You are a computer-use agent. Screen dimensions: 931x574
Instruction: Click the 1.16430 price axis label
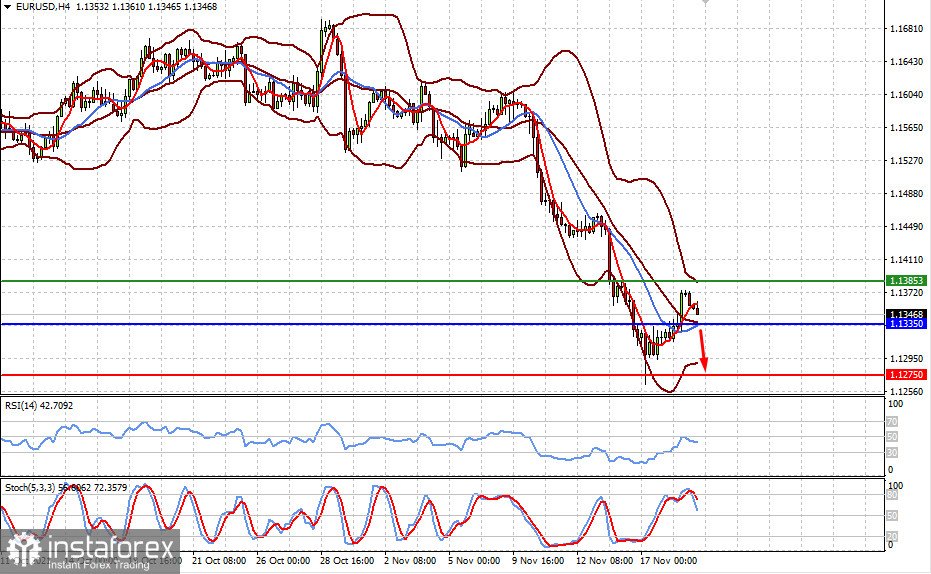[x=907, y=62]
